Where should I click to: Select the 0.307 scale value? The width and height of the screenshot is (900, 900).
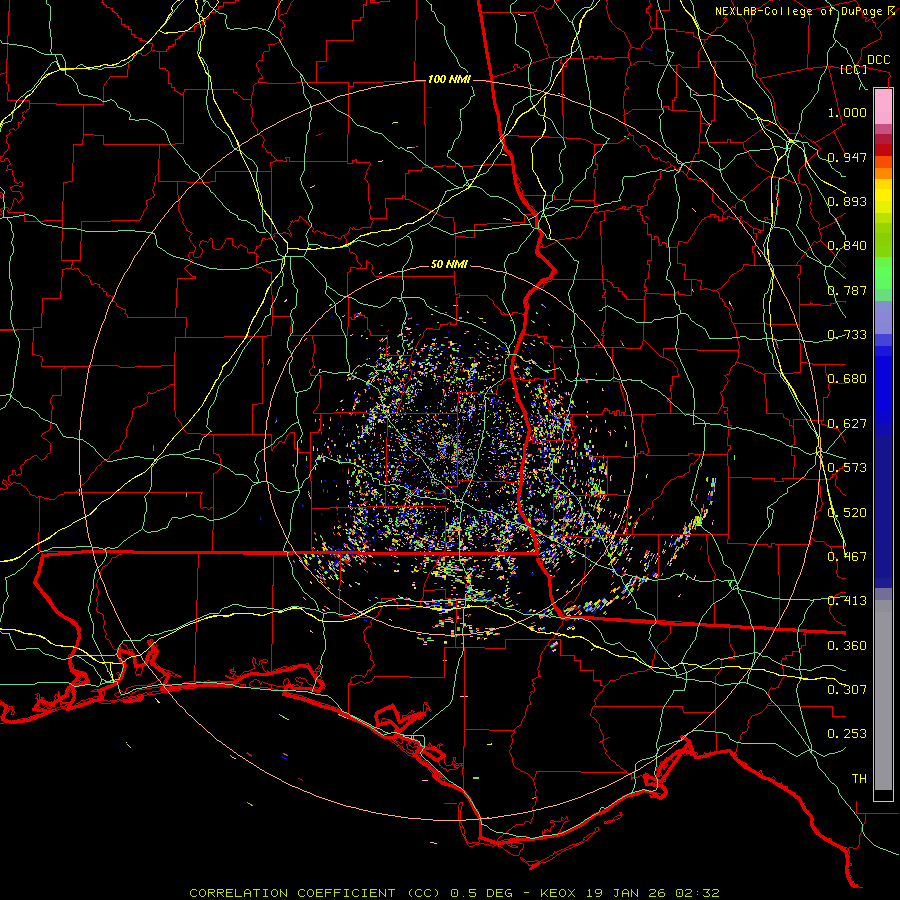(847, 690)
